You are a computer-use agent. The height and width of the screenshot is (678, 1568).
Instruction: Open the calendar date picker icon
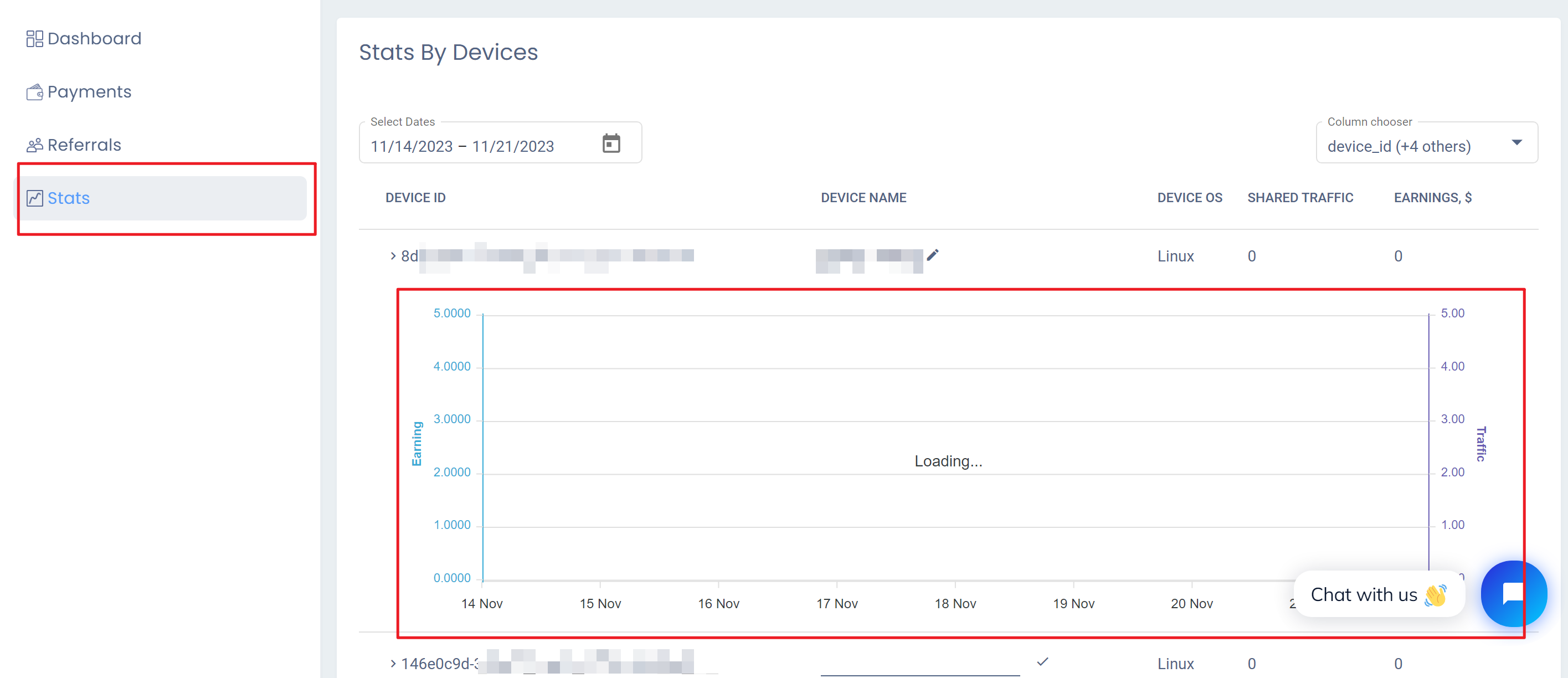[x=611, y=143]
